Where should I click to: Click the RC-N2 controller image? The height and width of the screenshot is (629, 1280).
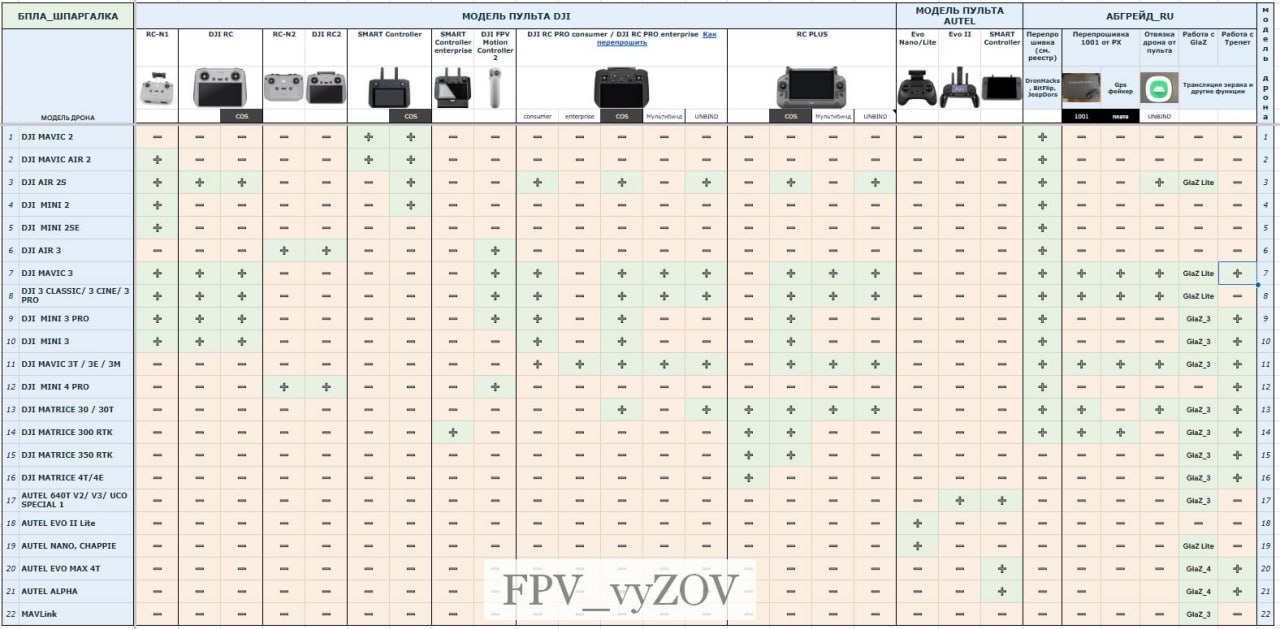283,87
